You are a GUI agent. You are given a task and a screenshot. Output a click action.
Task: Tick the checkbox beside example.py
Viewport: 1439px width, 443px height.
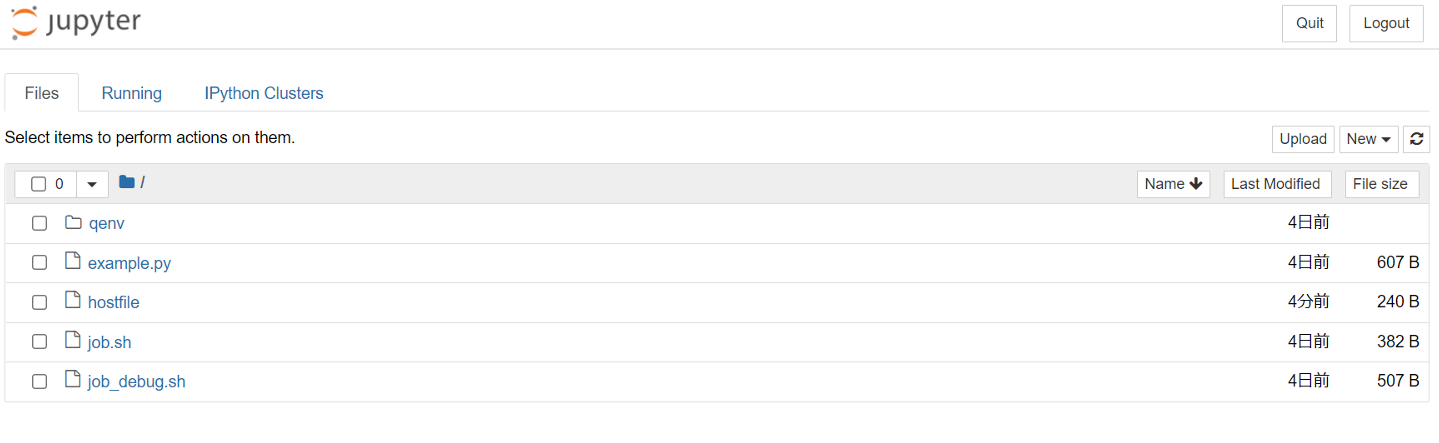[39, 263]
